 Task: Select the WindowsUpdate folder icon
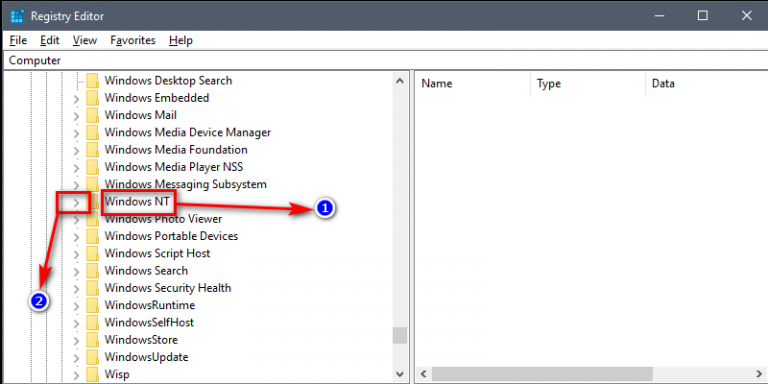(92, 357)
